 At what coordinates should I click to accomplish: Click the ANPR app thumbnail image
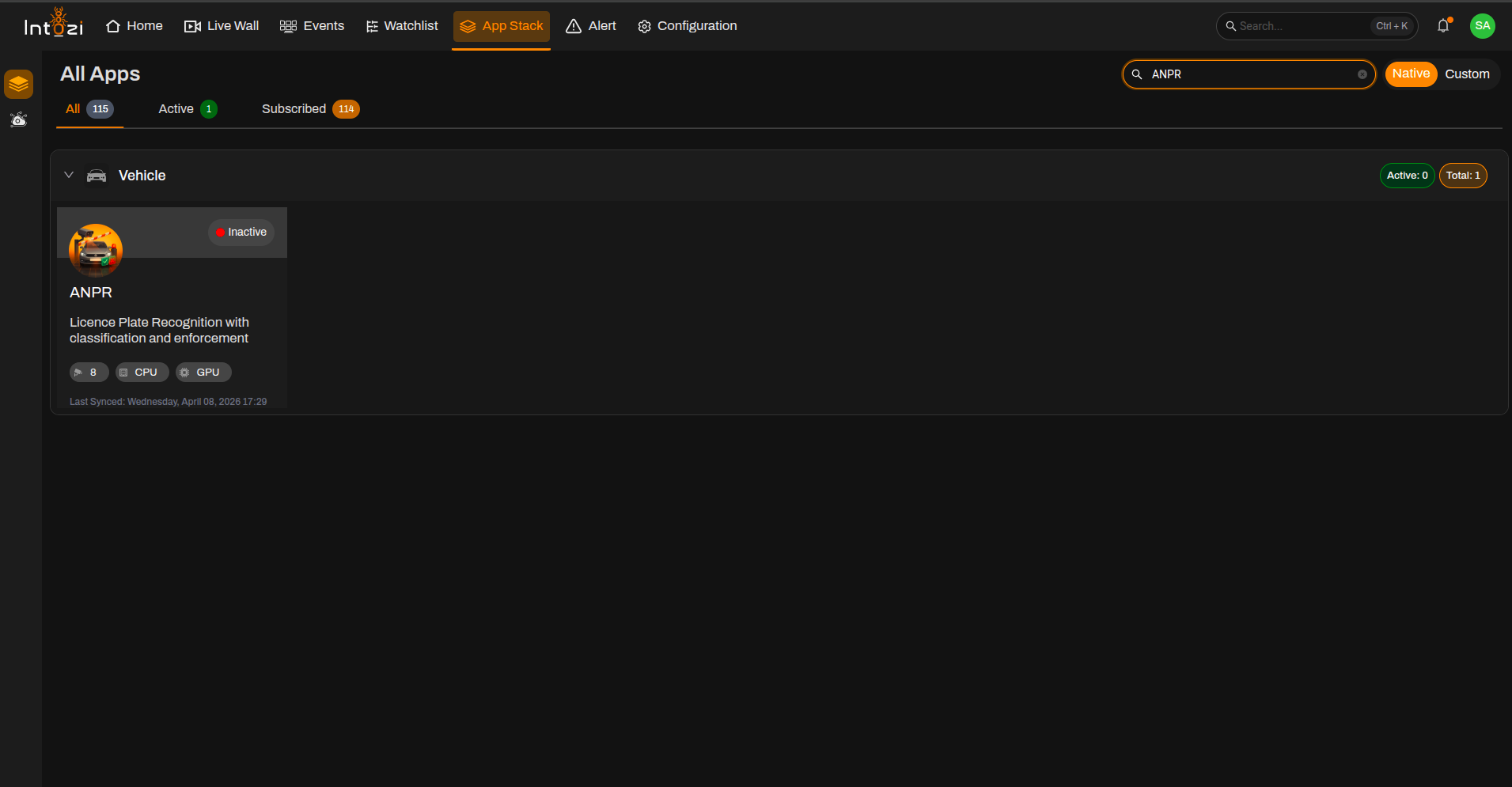pyautogui.click(x=96, y=250)
